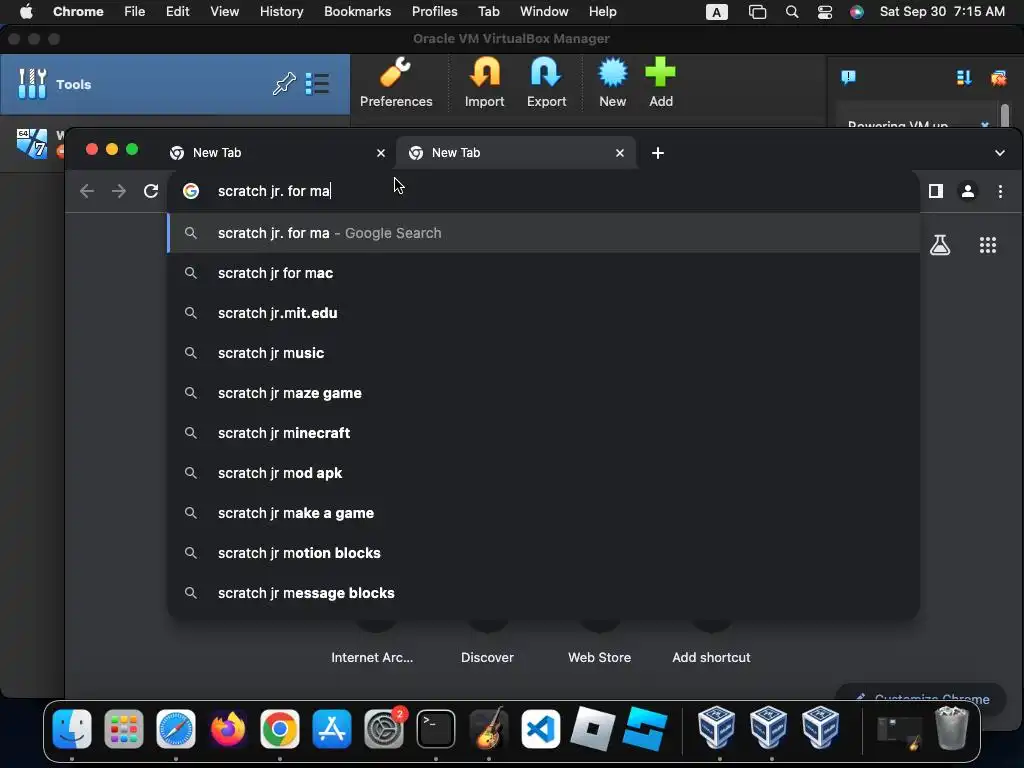Select 'scratch jr. for ma - Google Search'
The image size is (1024, 768).
point(543,233)
